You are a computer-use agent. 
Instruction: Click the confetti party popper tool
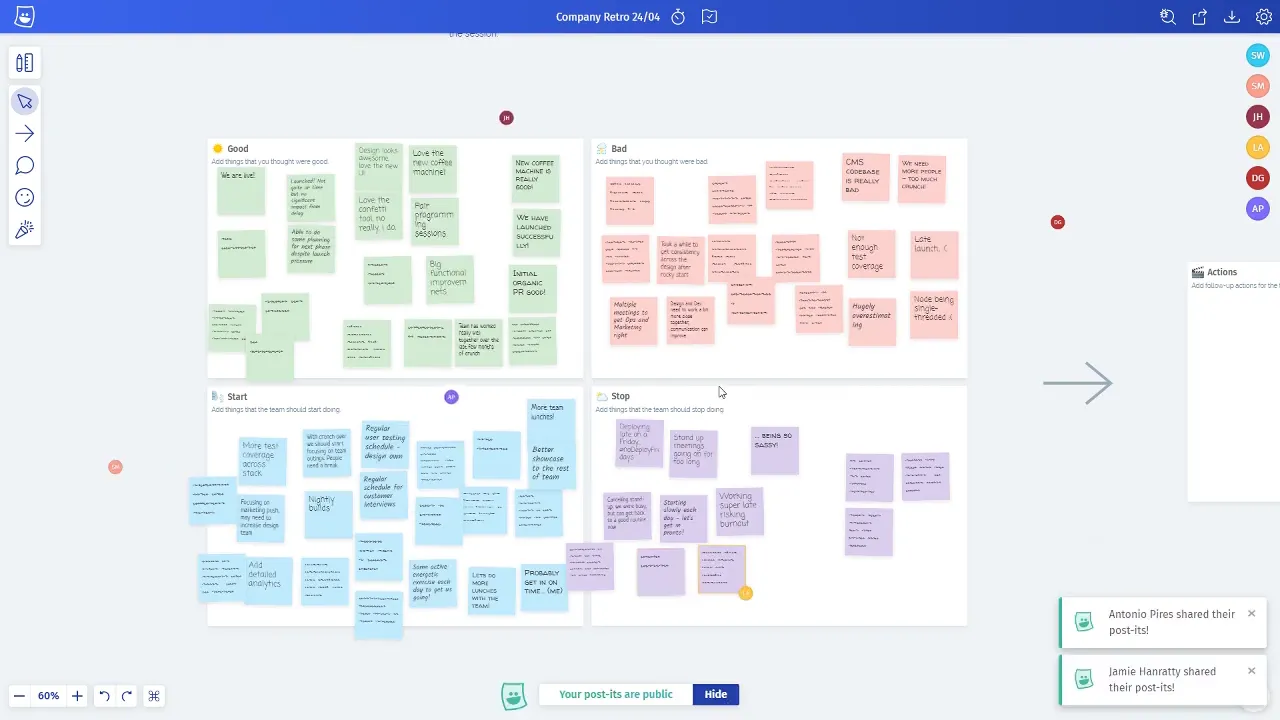coord(25,230)
